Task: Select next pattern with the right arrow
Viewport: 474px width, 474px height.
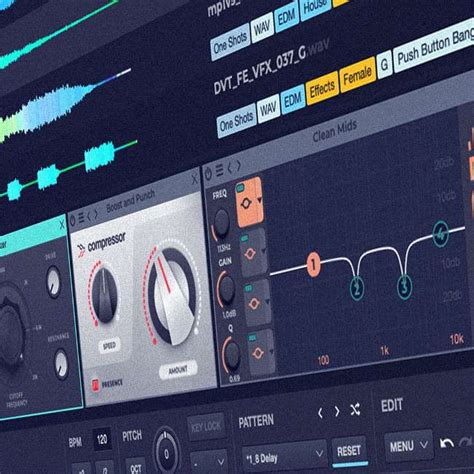Action: point(337,411)
